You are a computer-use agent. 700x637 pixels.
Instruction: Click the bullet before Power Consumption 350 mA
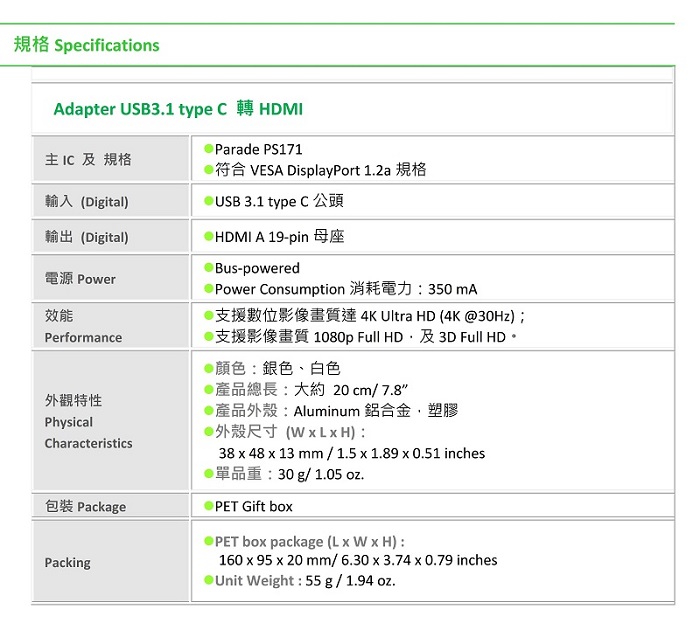click(208, 289)
